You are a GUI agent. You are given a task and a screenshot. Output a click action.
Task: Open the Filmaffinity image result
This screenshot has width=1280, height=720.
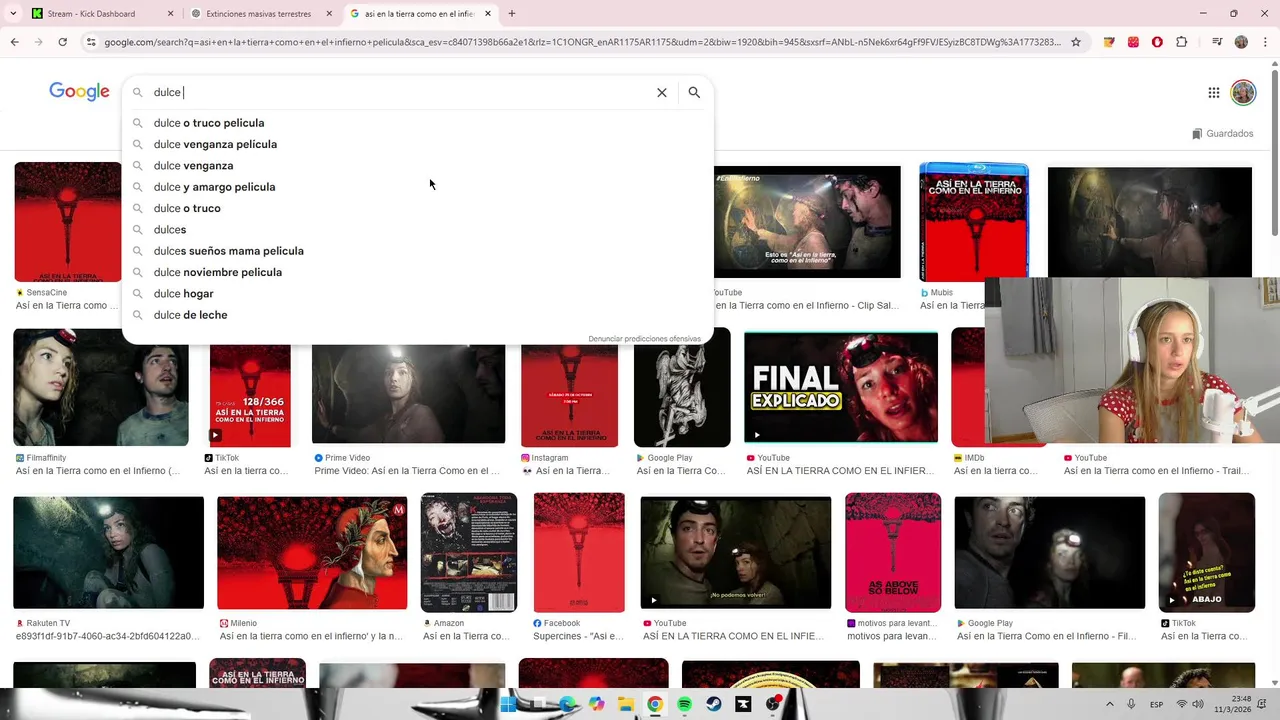[x=101, y=388]
